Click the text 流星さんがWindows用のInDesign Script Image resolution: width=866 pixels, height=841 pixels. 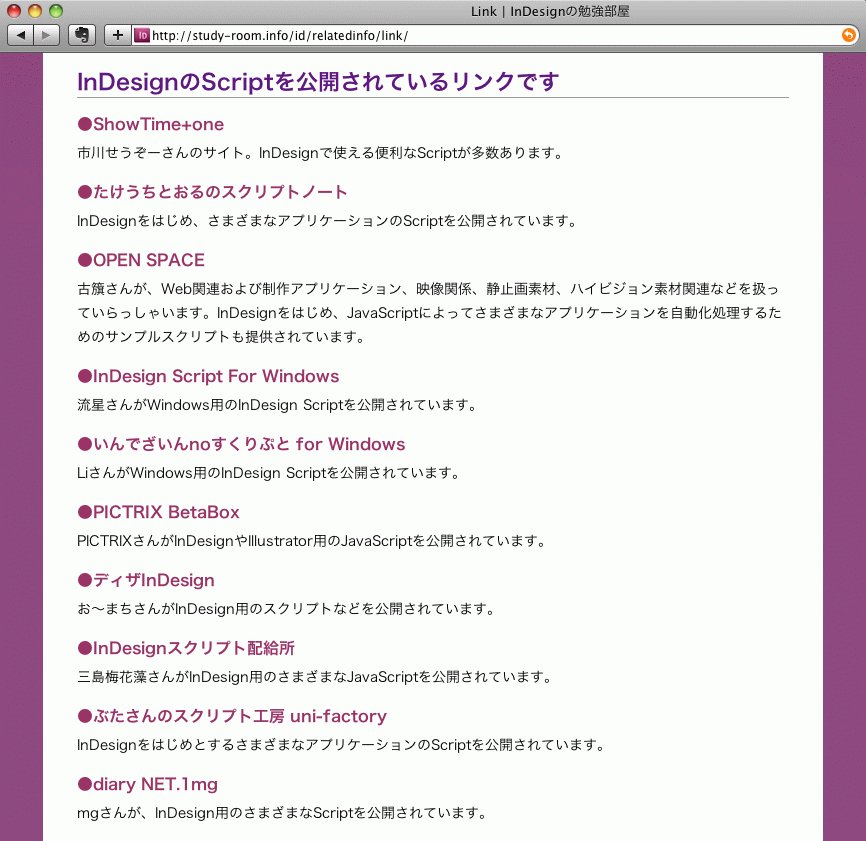pos(277,405)
